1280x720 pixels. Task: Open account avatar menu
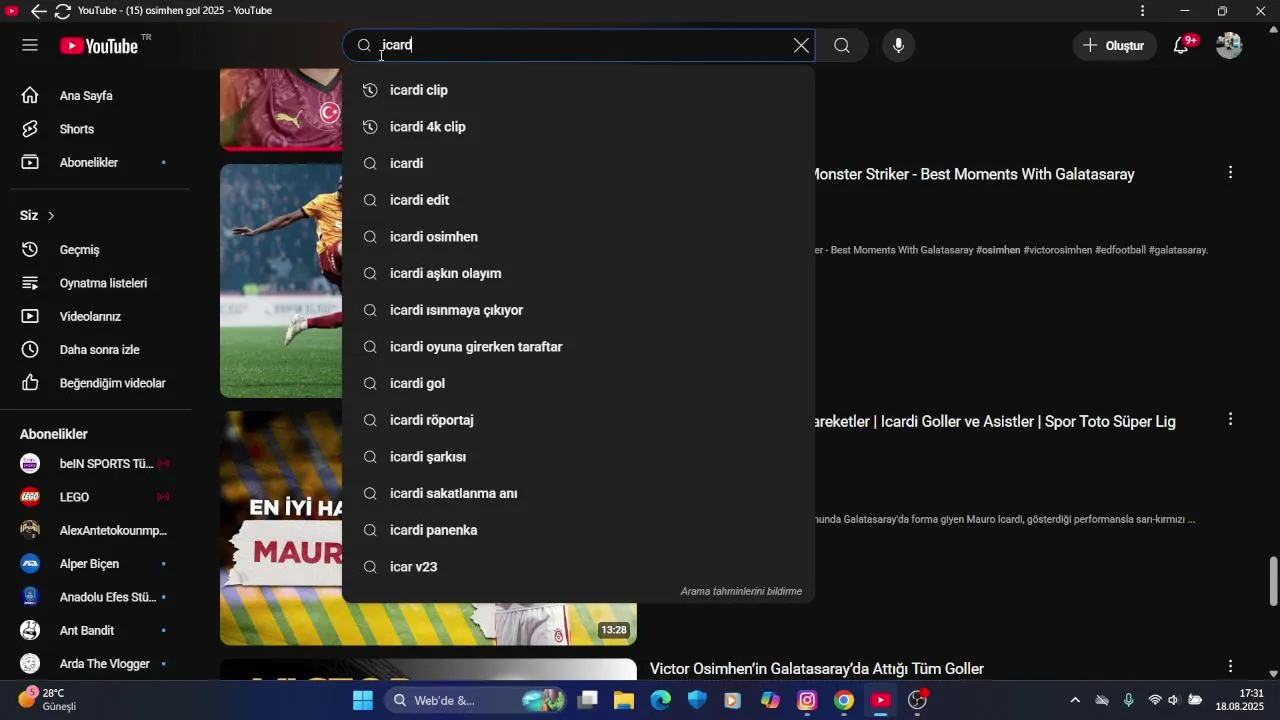(x=1229, y=45)
